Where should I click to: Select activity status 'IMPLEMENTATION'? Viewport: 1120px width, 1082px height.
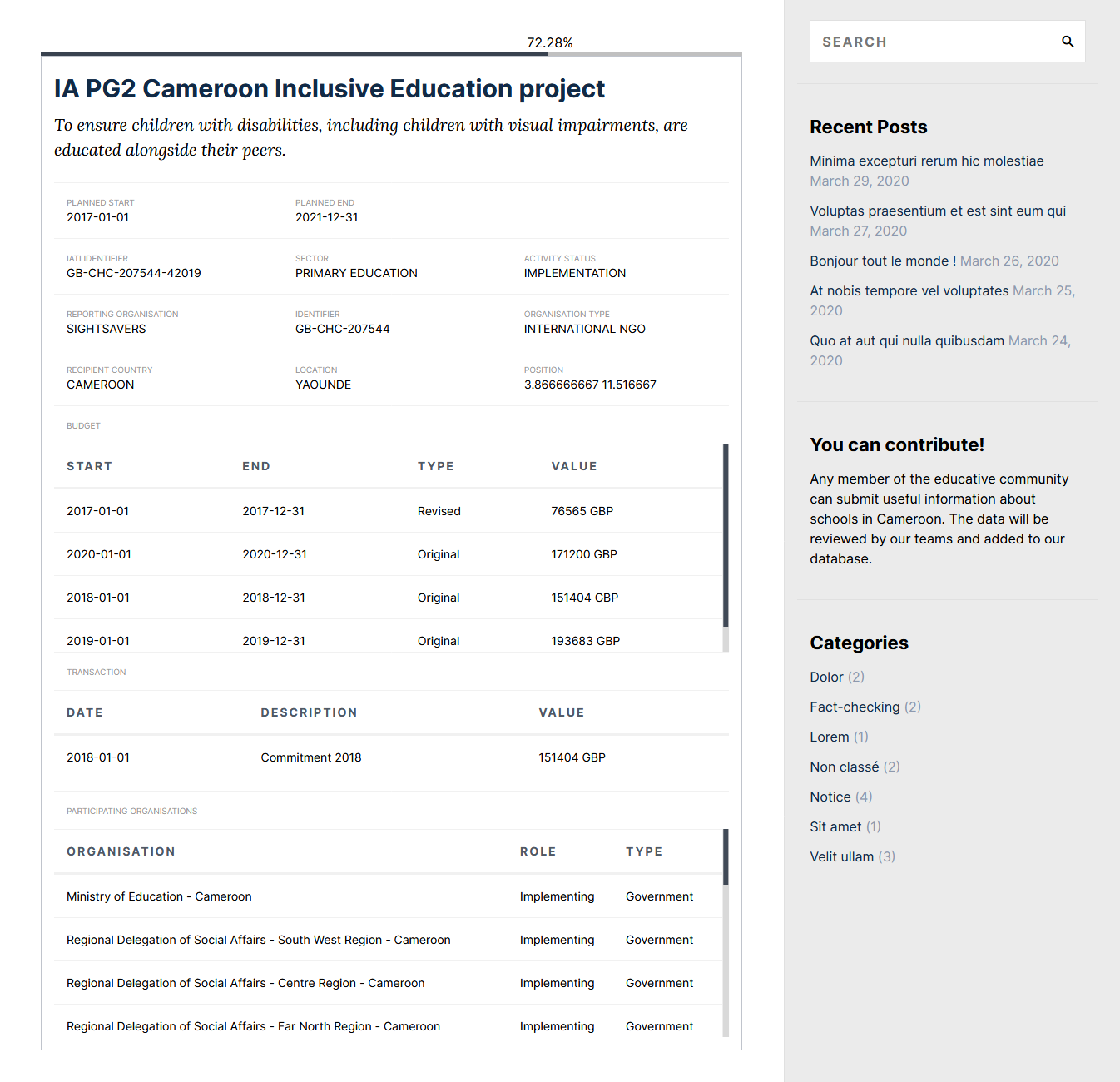(x=575, y=273)
